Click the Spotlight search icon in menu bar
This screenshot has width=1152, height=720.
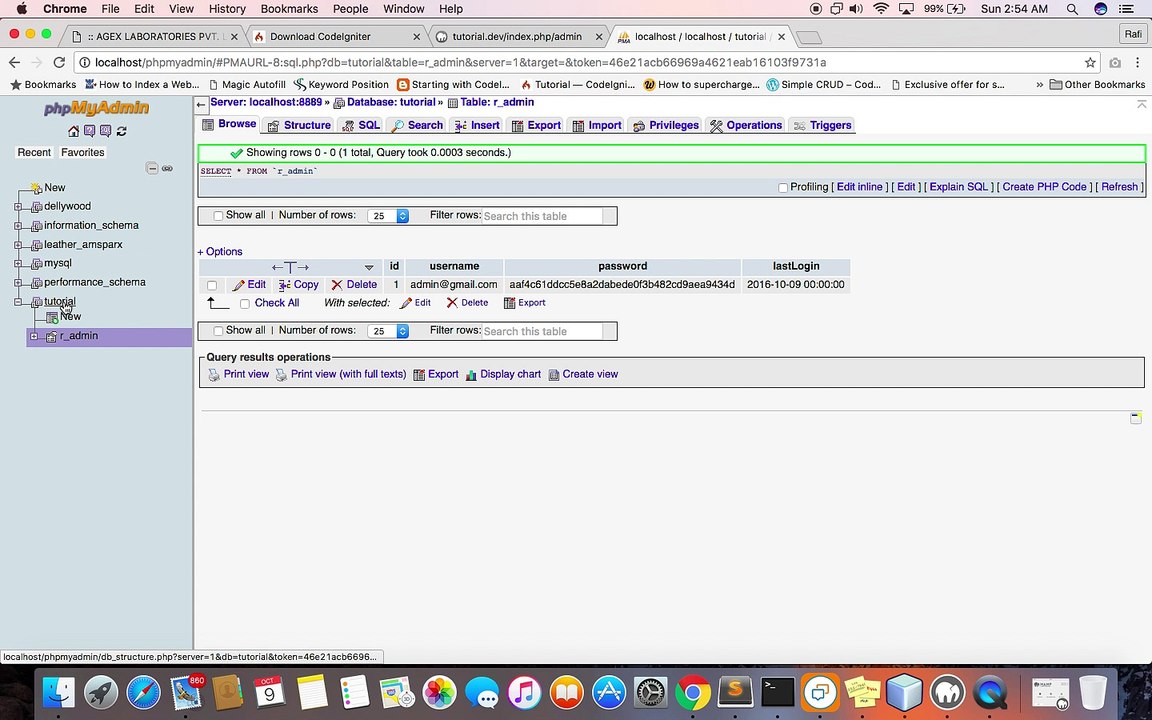tap(1072, 9)
